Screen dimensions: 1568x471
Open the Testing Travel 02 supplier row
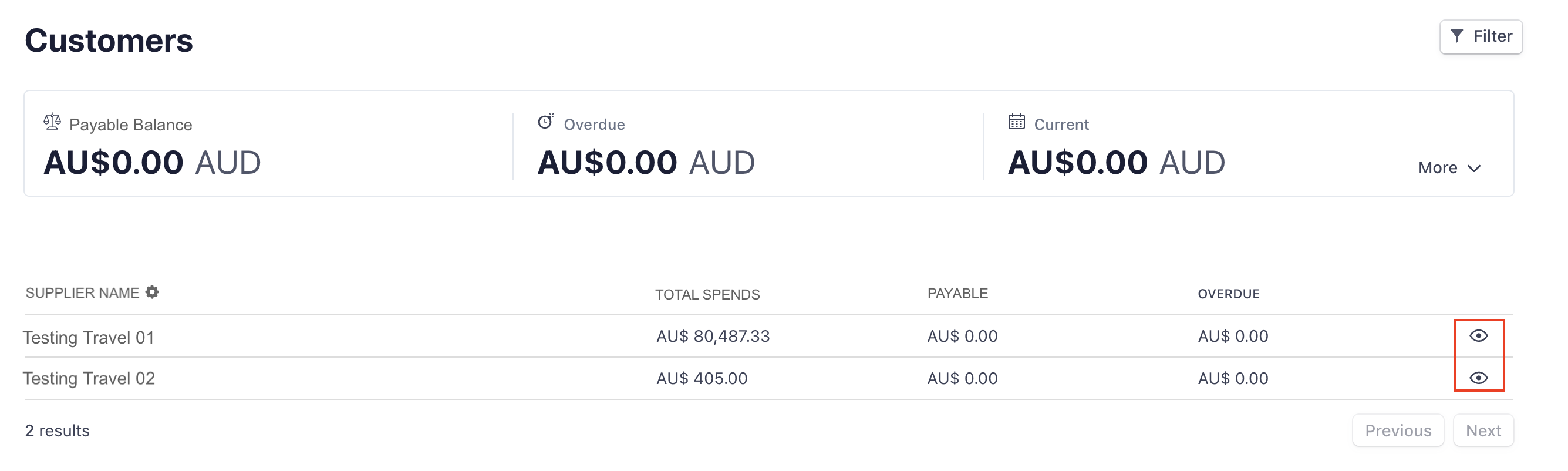[89, 378]
